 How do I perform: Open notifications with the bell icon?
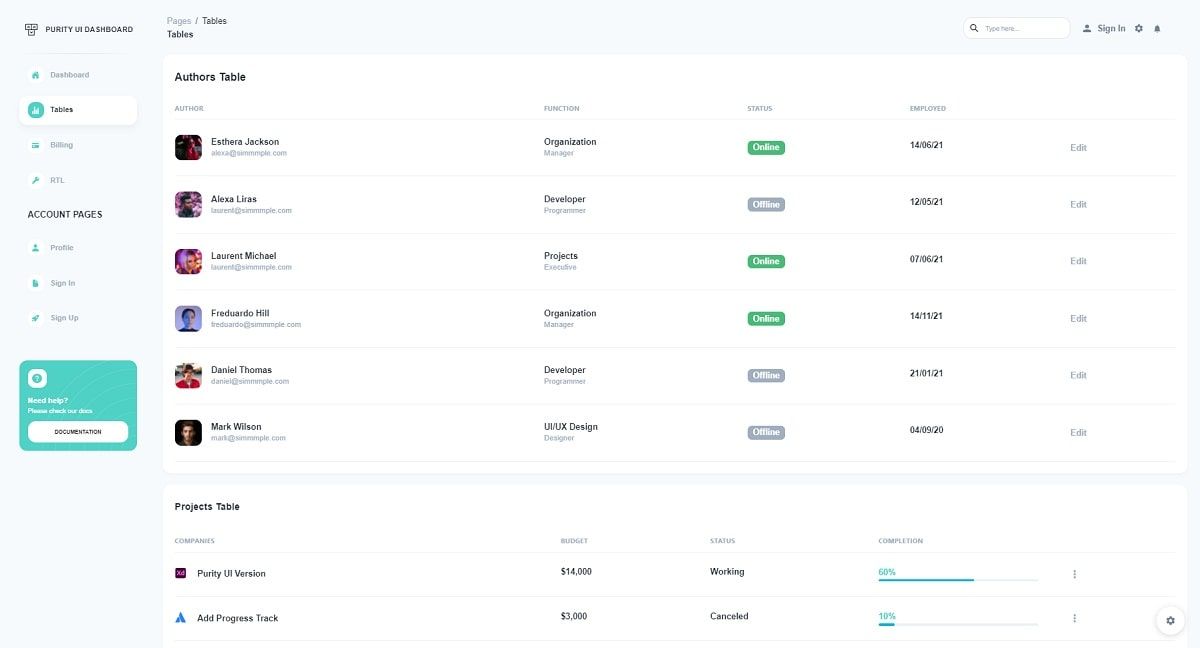click(1157, 28)
